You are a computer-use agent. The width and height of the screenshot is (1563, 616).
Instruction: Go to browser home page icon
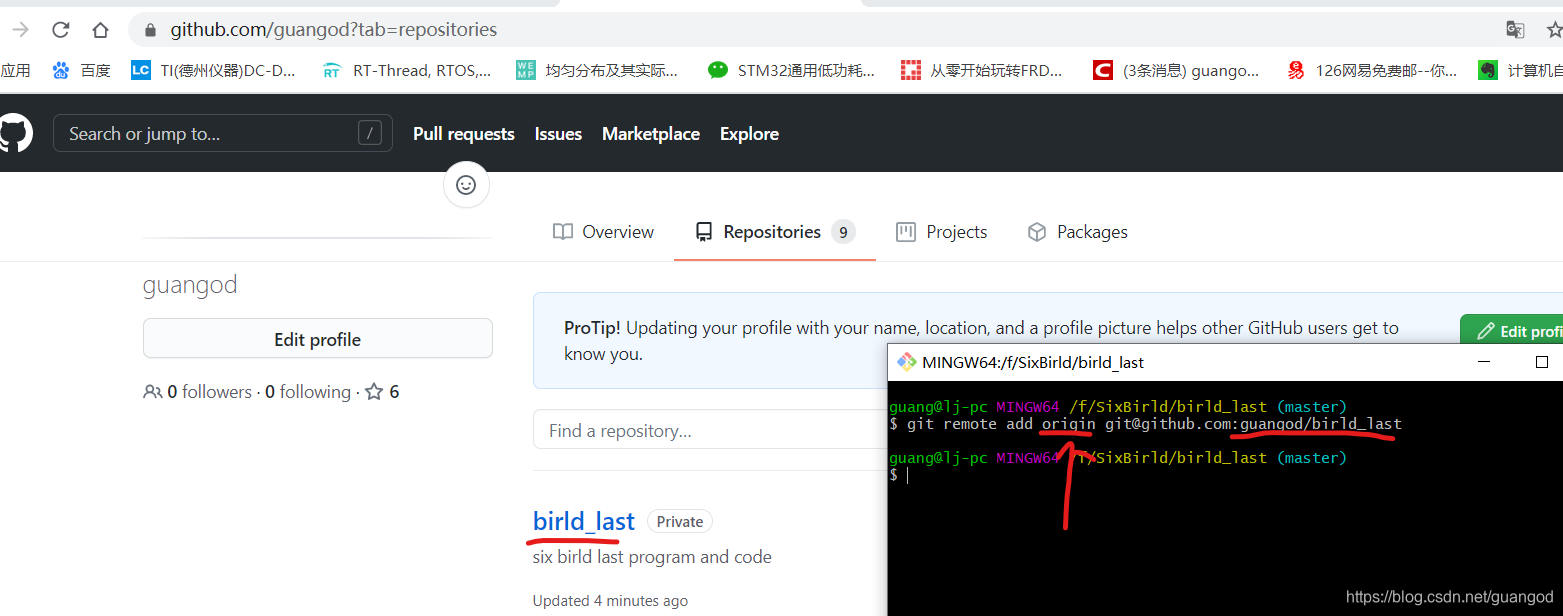[x=100, y=29]
